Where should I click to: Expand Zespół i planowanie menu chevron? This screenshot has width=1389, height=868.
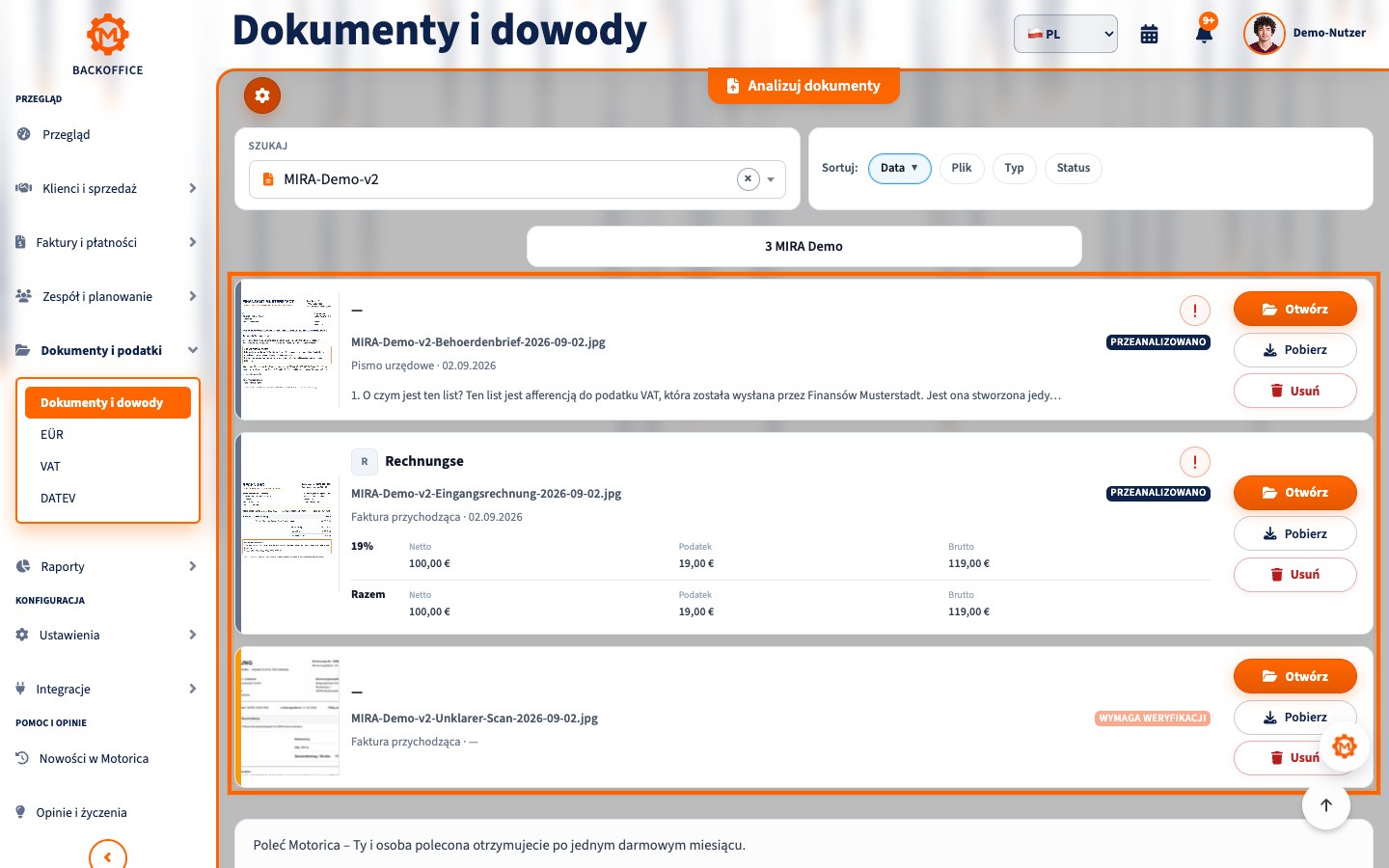click(x=193, y=296)
